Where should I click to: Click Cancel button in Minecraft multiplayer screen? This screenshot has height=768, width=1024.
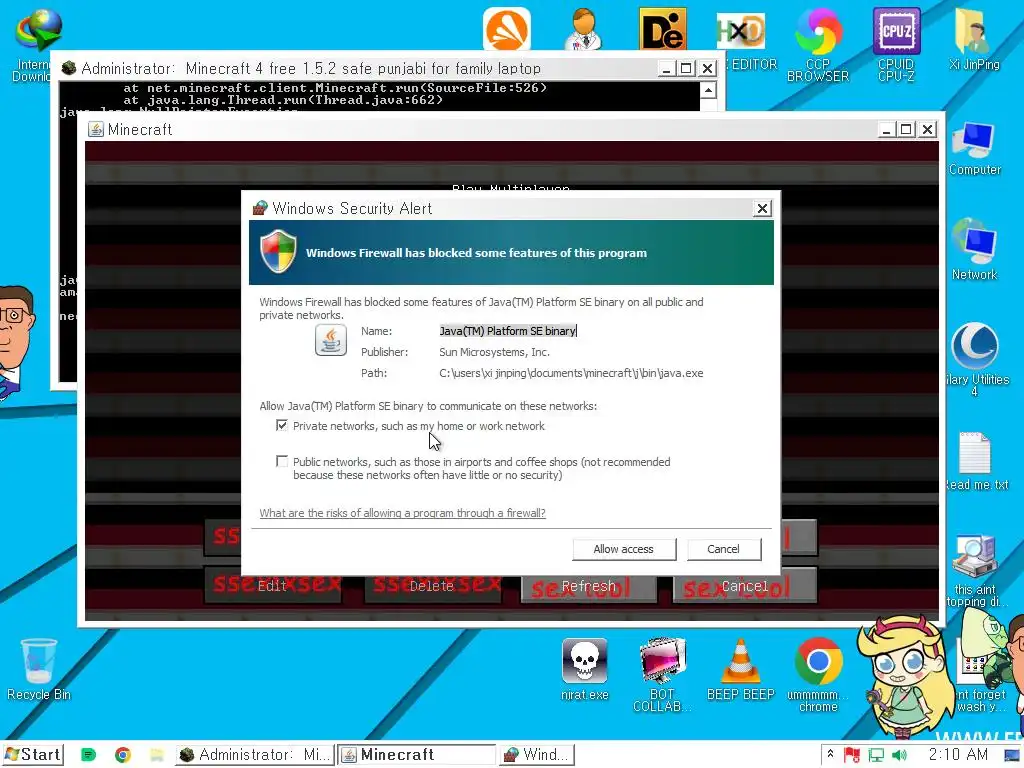coord(744,586)
